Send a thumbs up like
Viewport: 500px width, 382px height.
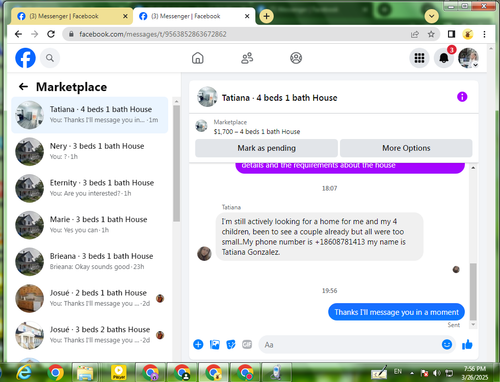coord(467,344)
